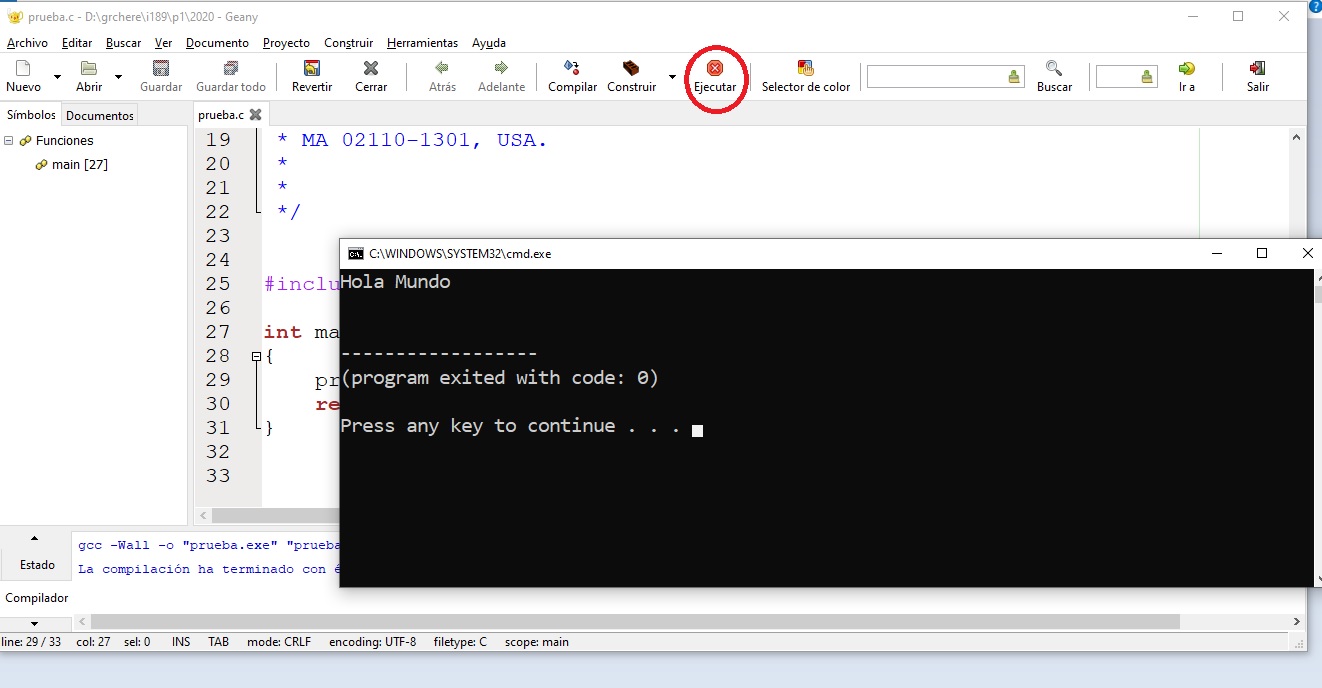The height and width of the screenshot is (688, 1322).
Task: Open the Archivo menu
Action: click(27, 43)
